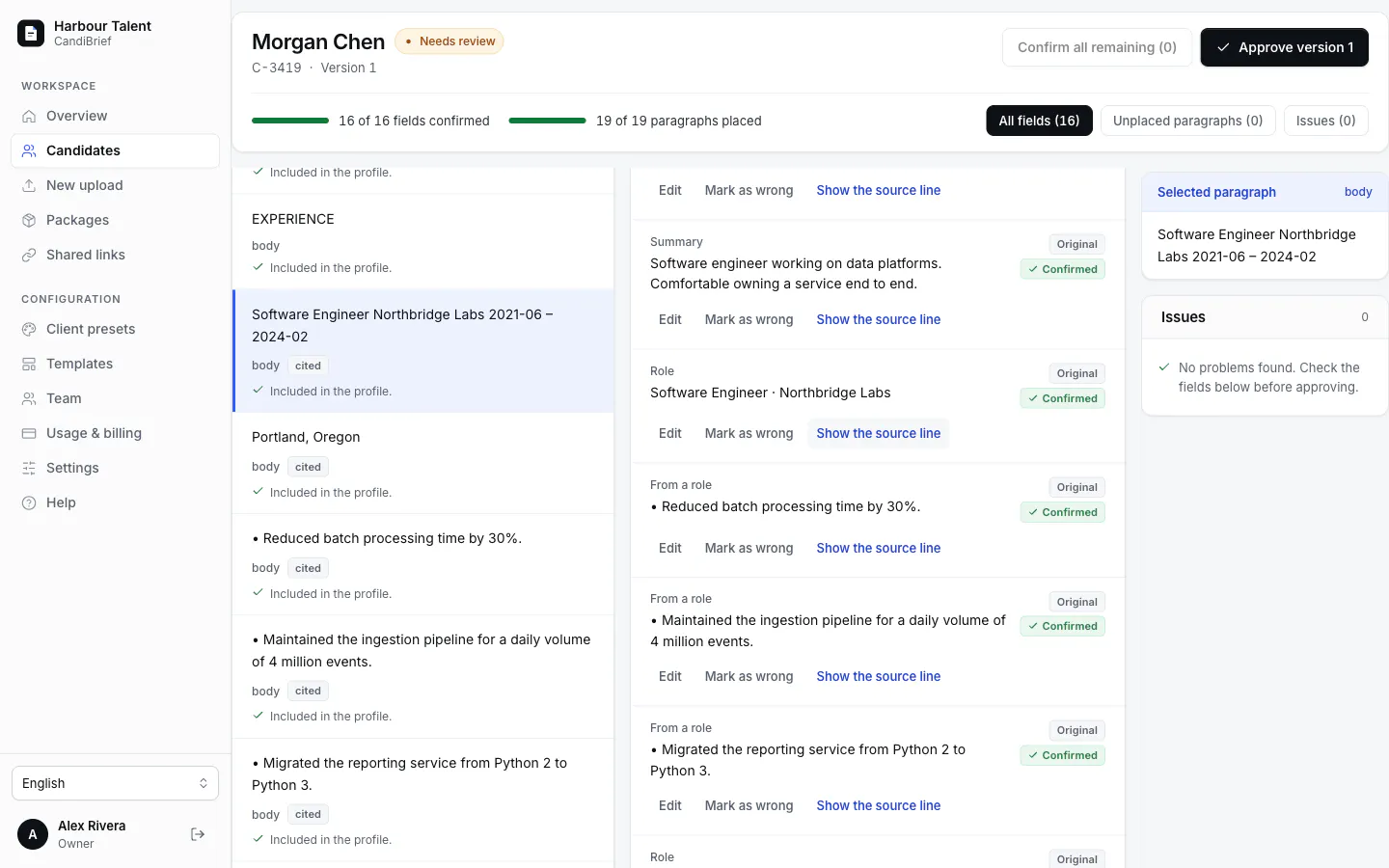Screen dimensions: 1389x868
Task: Click the Usage & billing card icon
Action: (29, 433)
